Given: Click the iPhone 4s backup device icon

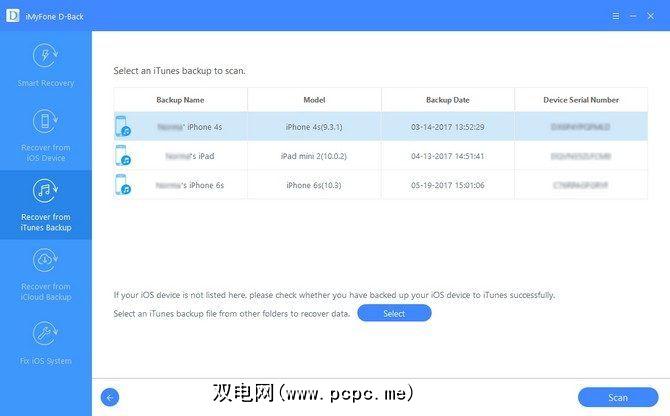Looking at the screenshot, I should [123, 126].
